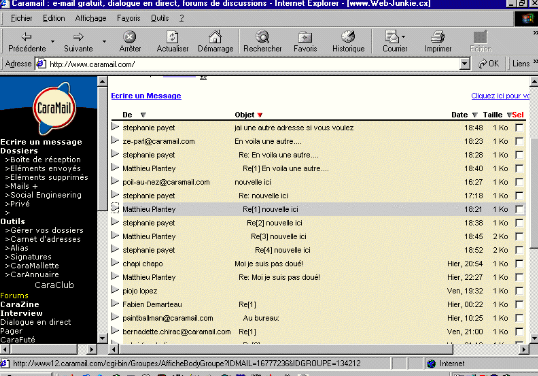Image resolution: width=538 pixels, height=376 pixels.
Task: Open the Suivante history dropdown arrow
Action: 104,42
